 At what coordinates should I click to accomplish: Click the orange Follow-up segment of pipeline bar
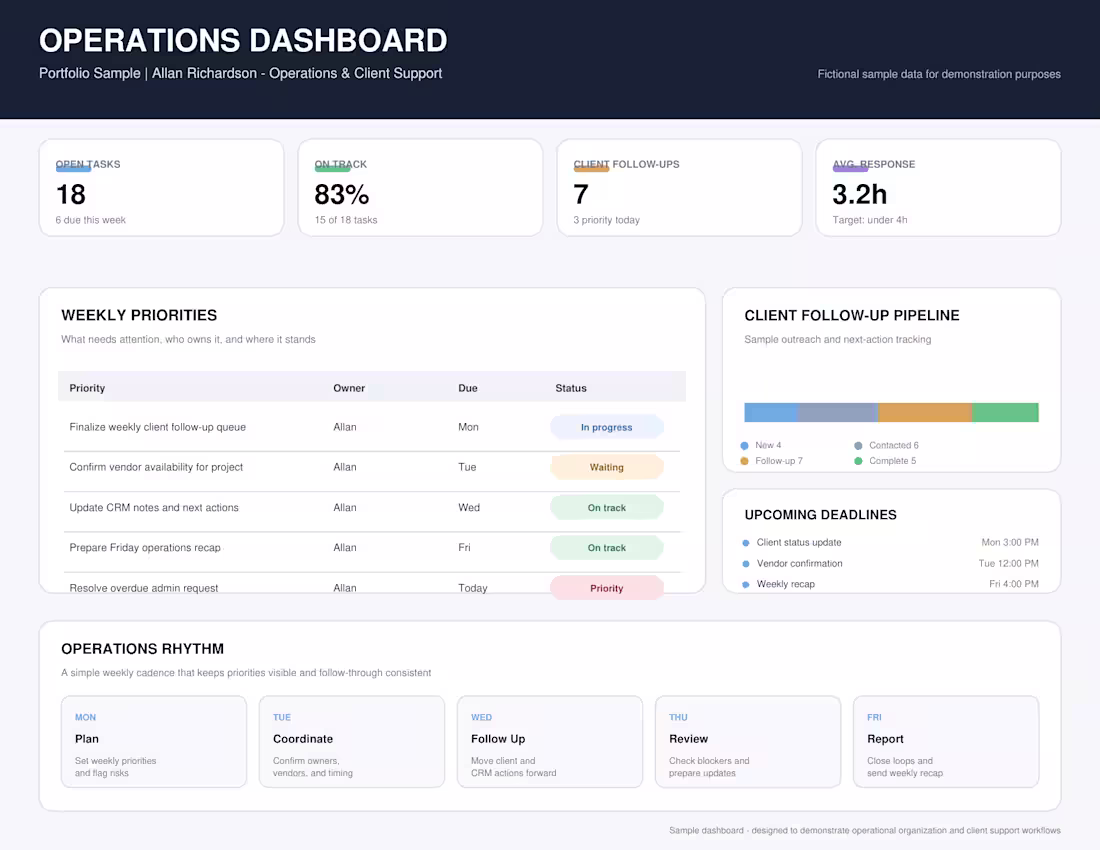(x=925, y=412)
